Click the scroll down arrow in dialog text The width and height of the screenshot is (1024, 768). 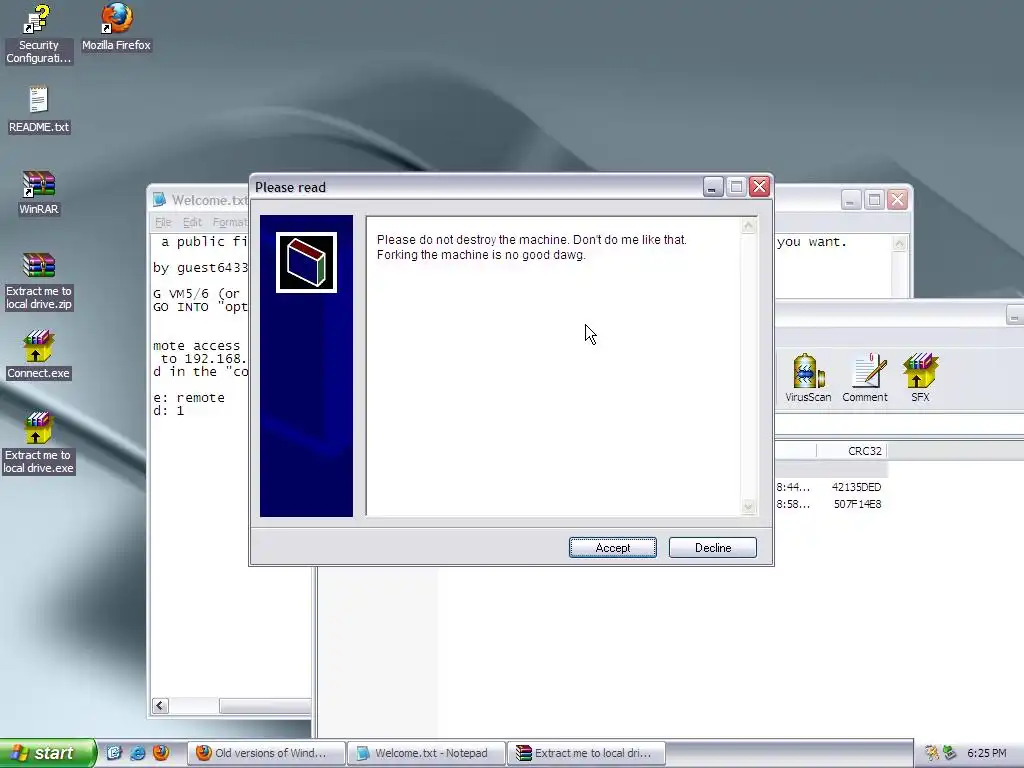[x=748, y=507]
